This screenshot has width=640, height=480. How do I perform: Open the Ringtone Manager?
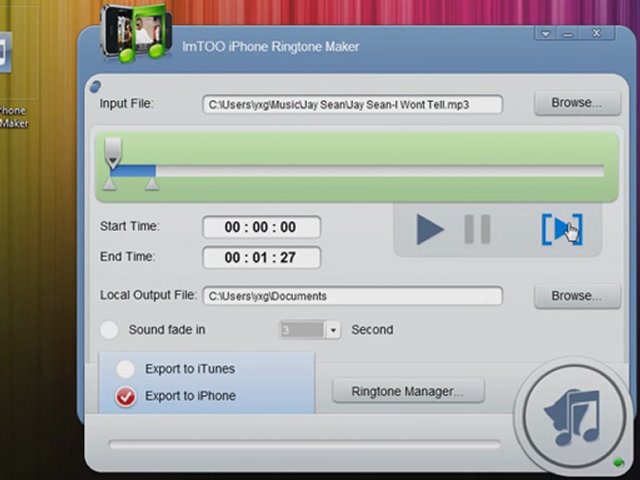(x=407, y=391)
